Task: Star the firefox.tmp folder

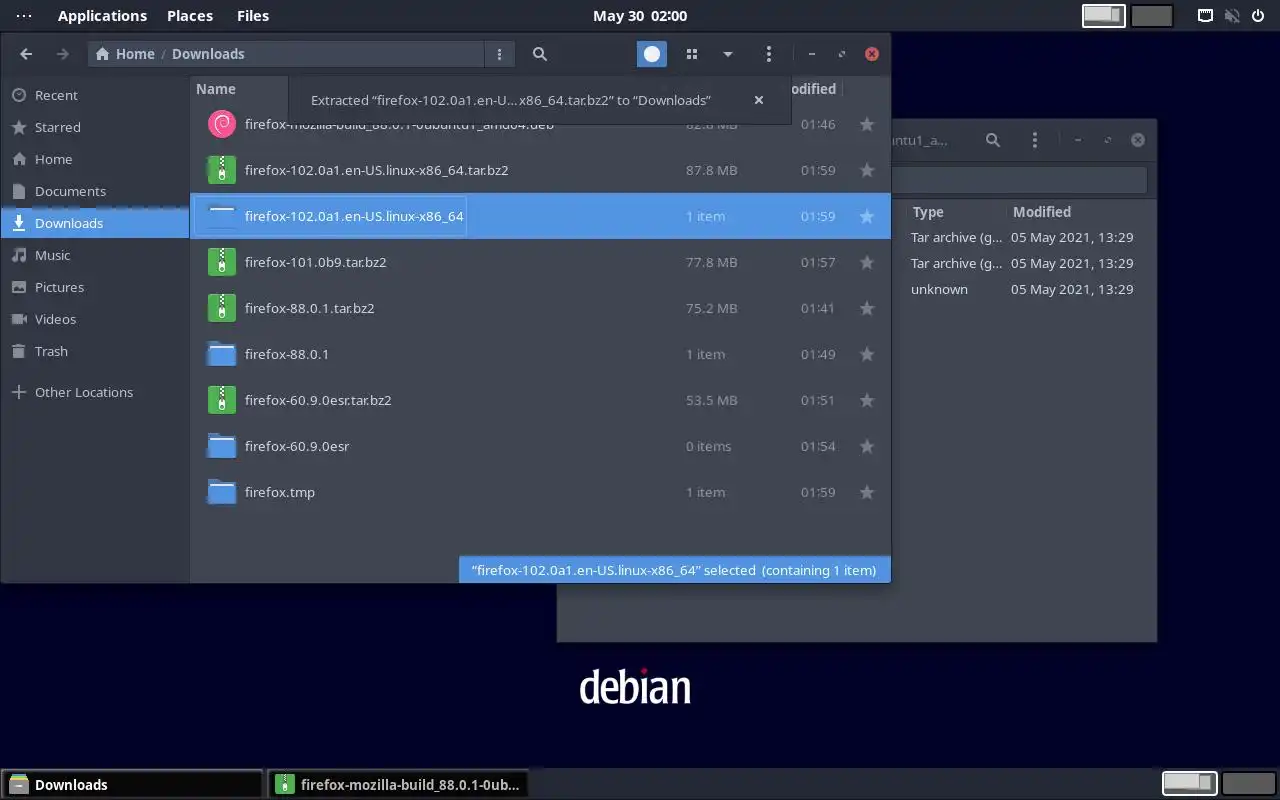Action: click(x=867, y=492)
